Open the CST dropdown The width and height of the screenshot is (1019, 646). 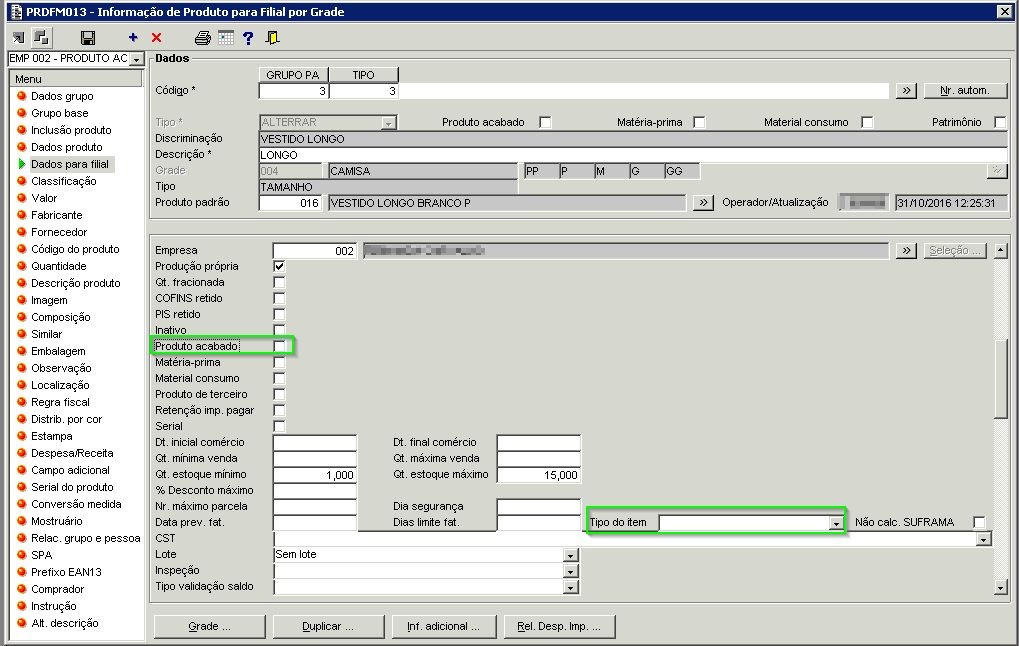click(x=984, y=539)
